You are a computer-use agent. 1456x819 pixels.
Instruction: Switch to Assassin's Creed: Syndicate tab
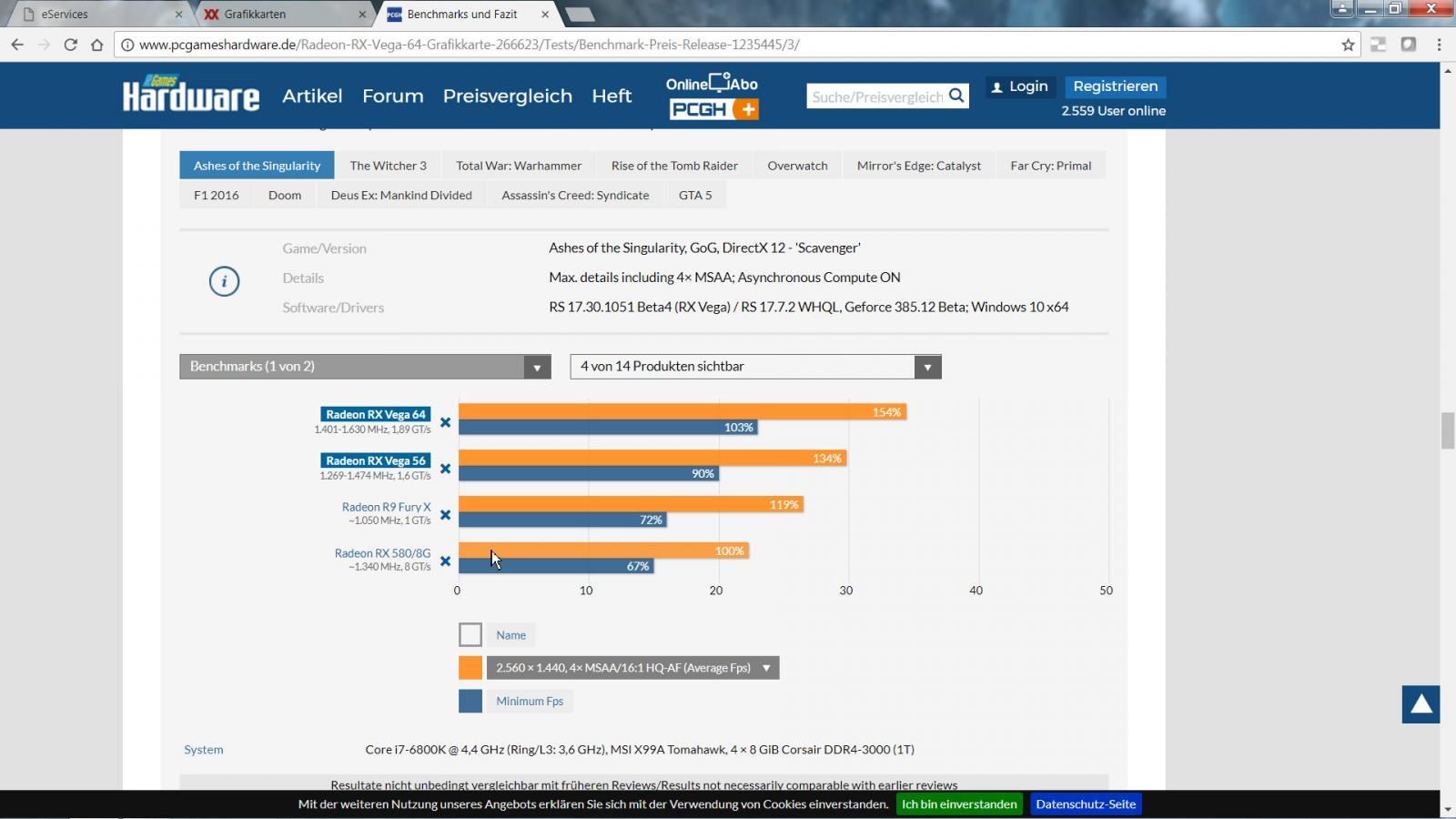pyautogui.click(x=575, y=195)
